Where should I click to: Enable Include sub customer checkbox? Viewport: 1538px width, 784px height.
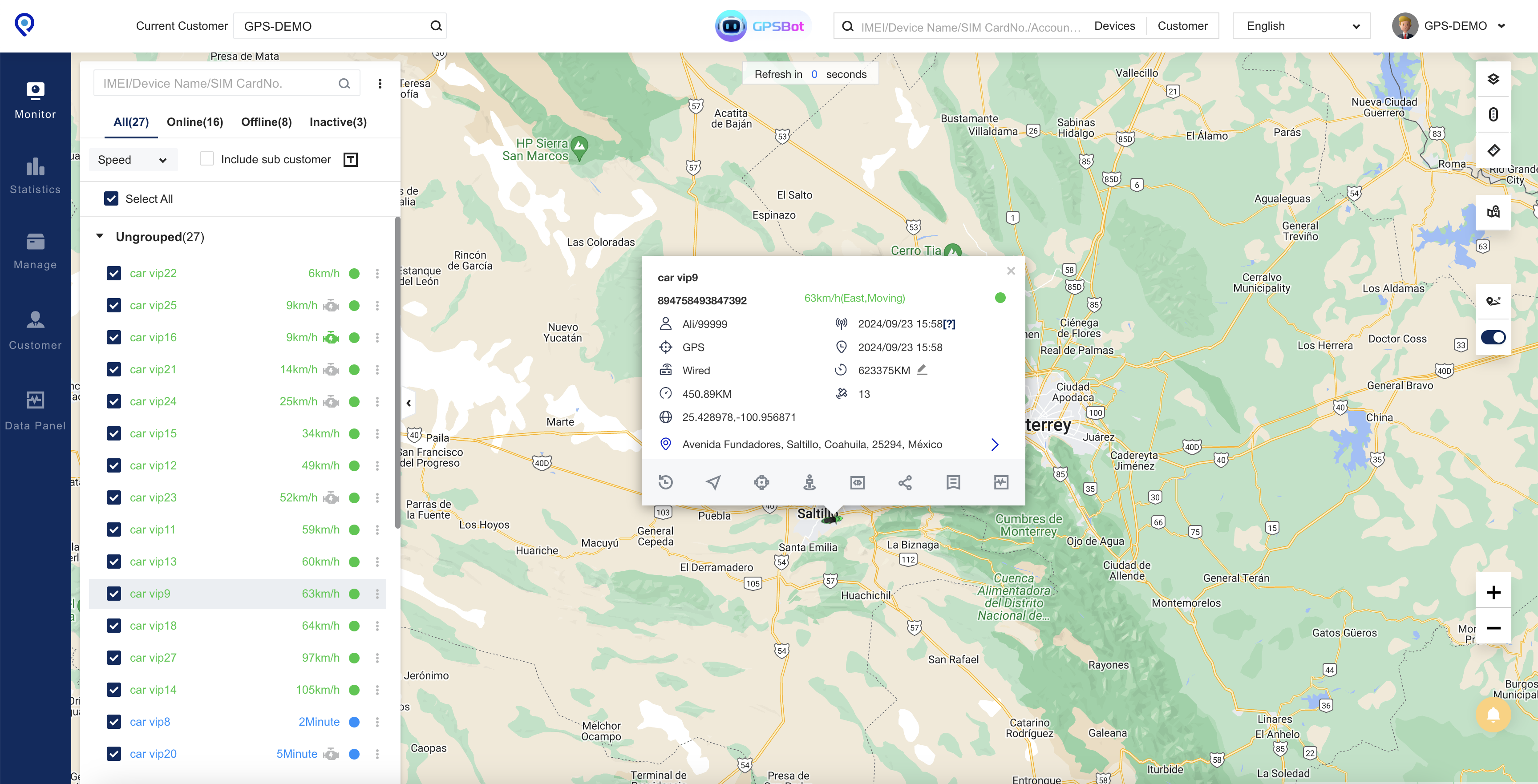tap(206, 159)
